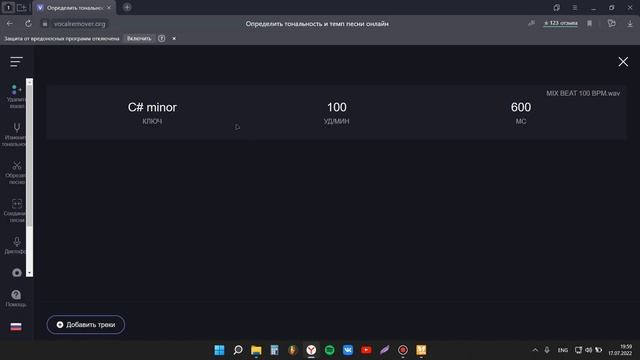Select the "Определить тональность" browser tab
The width and height of the screenshot is (640, 360).
[x=74, y=8]
